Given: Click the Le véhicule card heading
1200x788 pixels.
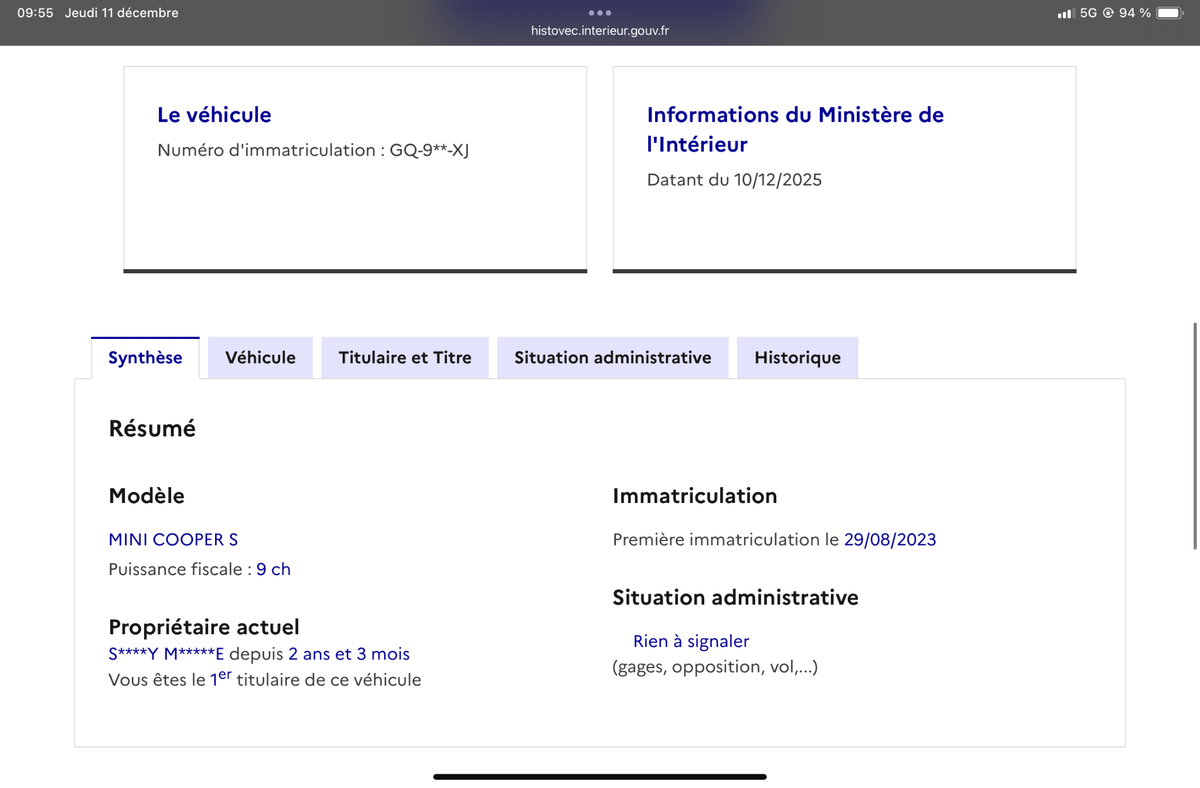Looking at the screenshot, I should point(214,115).
